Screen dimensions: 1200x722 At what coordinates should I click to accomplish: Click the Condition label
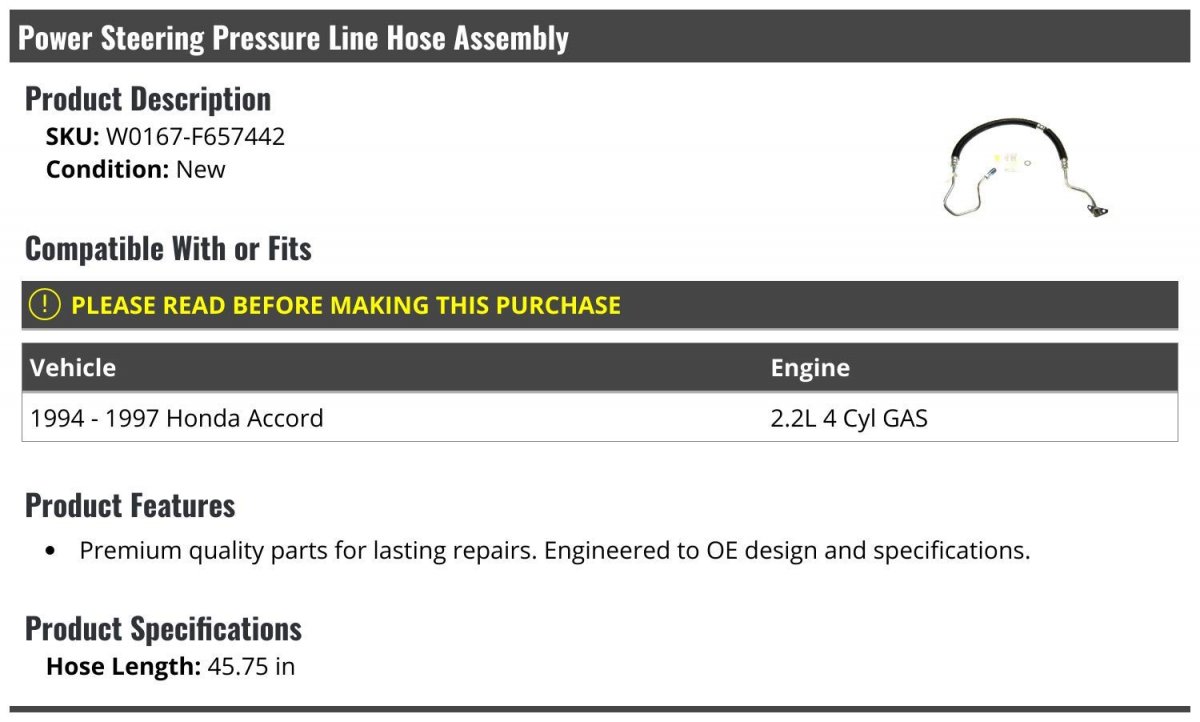point(107,170)
